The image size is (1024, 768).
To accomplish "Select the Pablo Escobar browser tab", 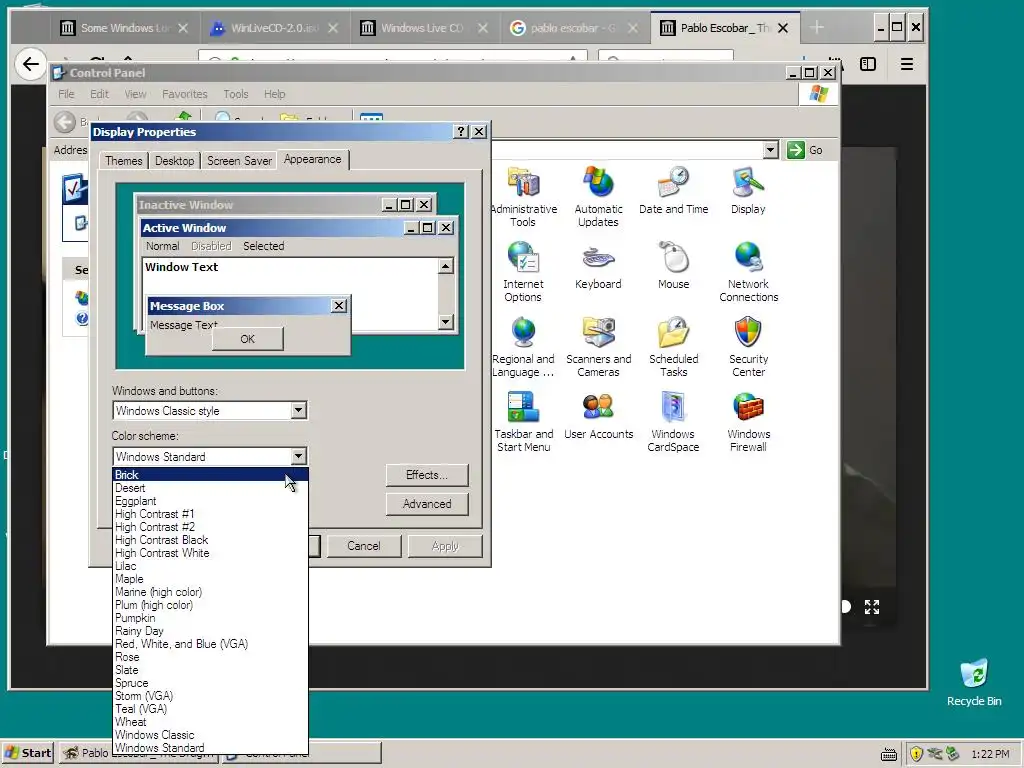I will tap(724, 28).
